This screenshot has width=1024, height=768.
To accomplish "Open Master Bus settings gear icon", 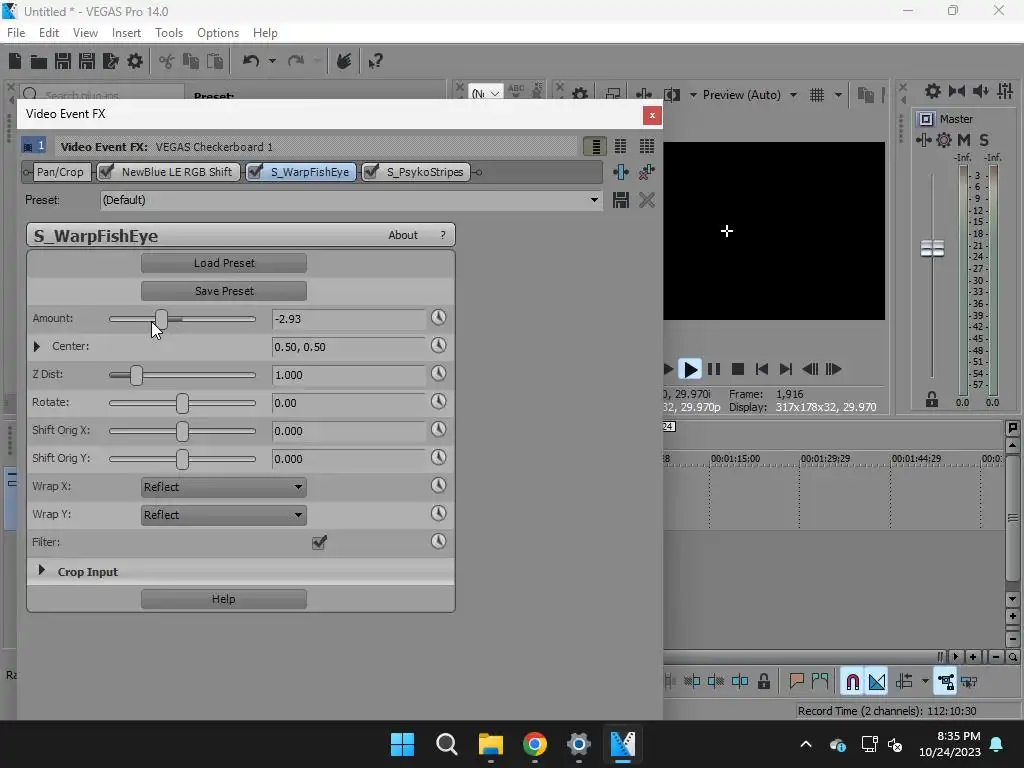I will [933, 91].
